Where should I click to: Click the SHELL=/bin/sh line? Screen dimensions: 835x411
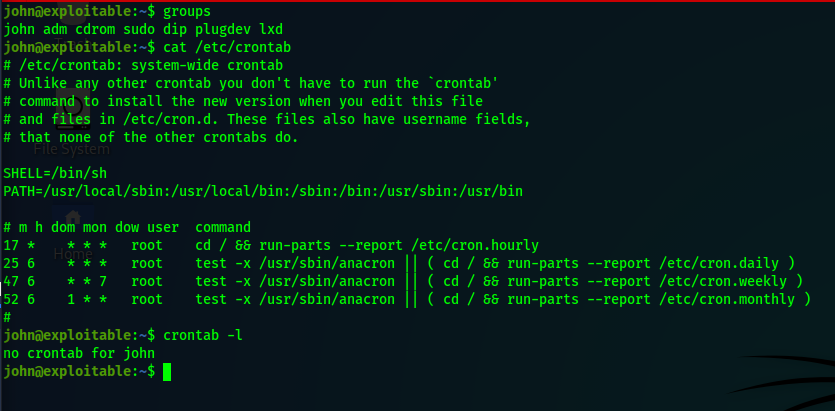56,173
